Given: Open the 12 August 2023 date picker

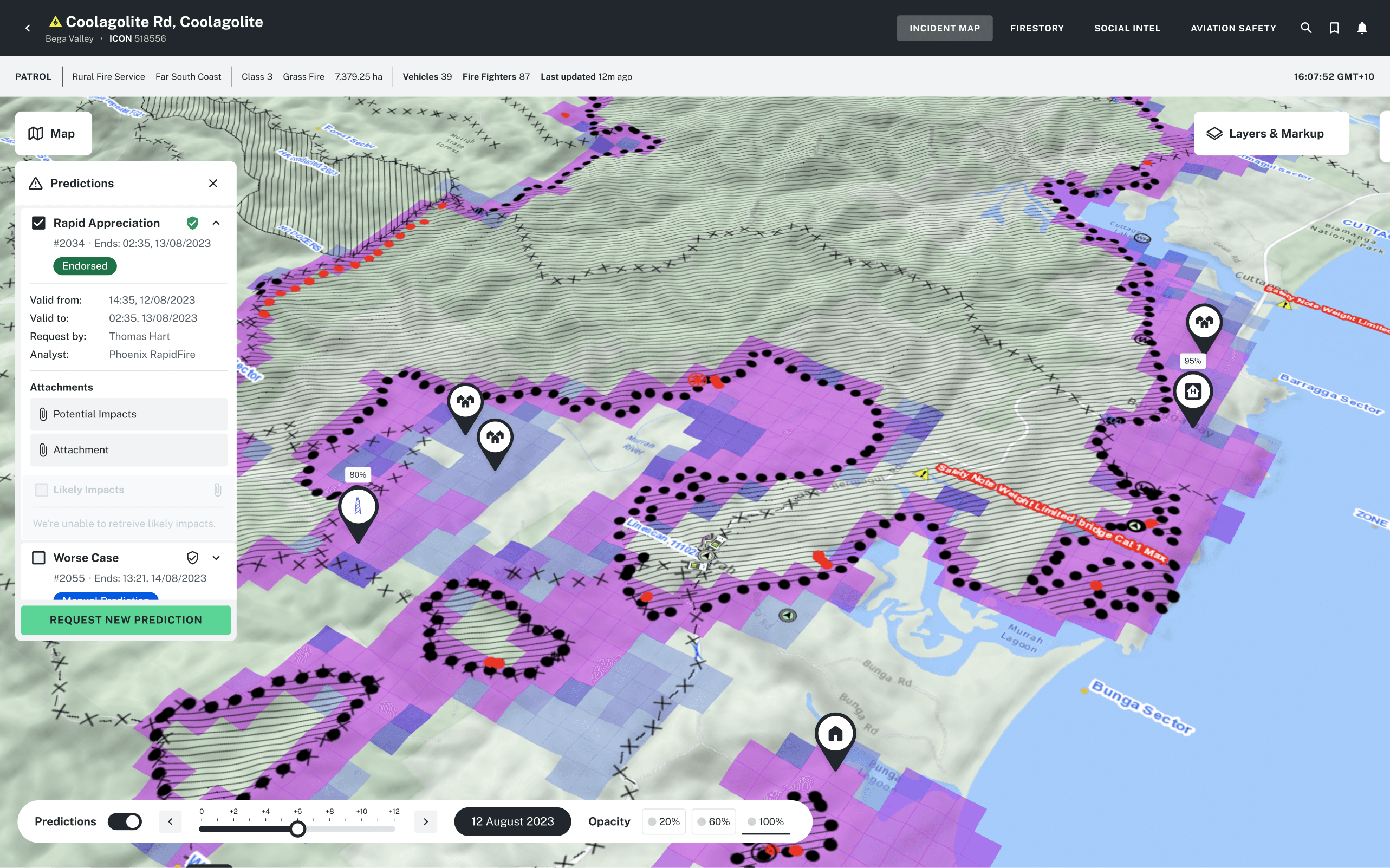Looking at the screenshot, I should 512,821.
